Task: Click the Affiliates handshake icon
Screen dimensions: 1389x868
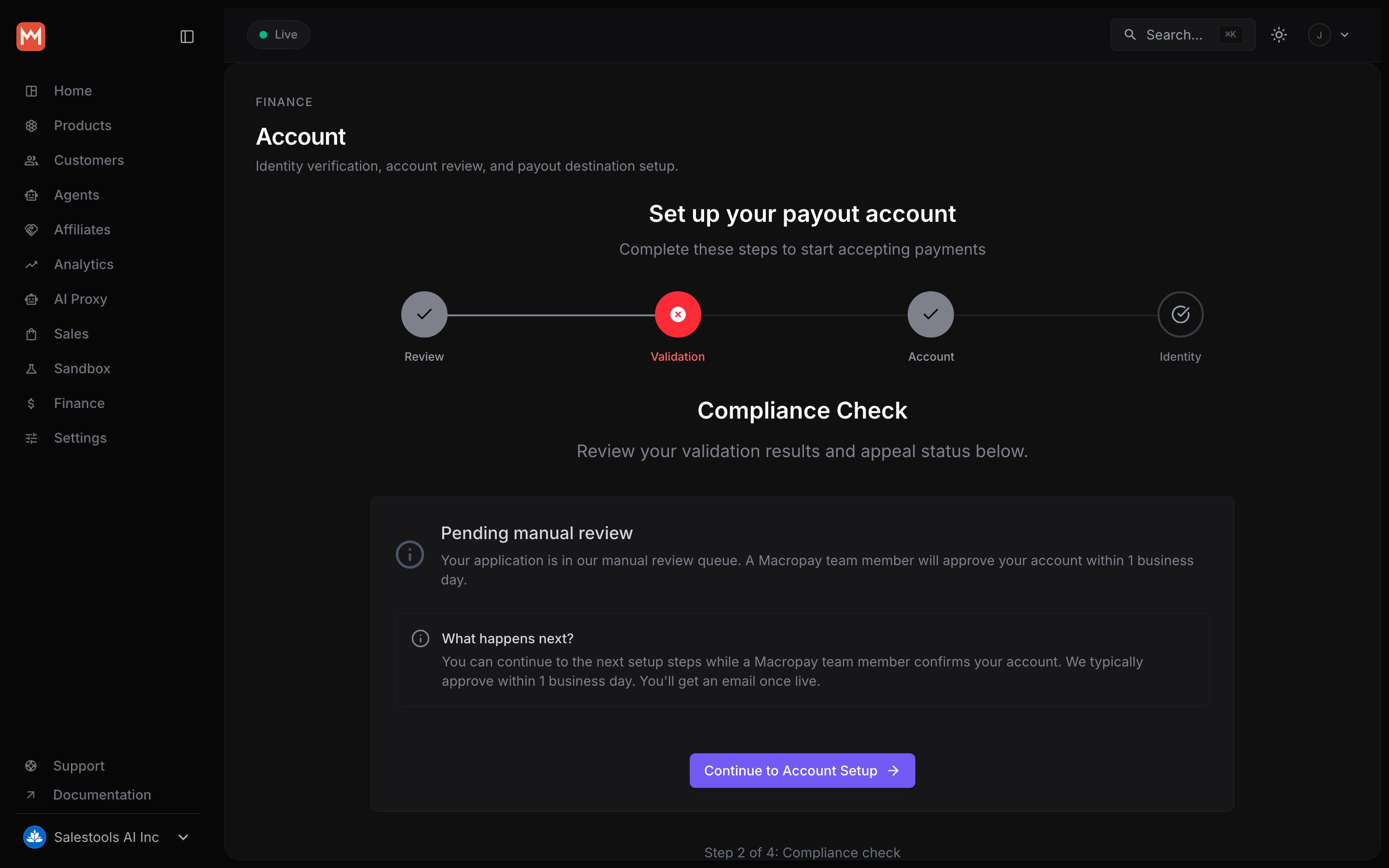Action: tap(31, 230)
